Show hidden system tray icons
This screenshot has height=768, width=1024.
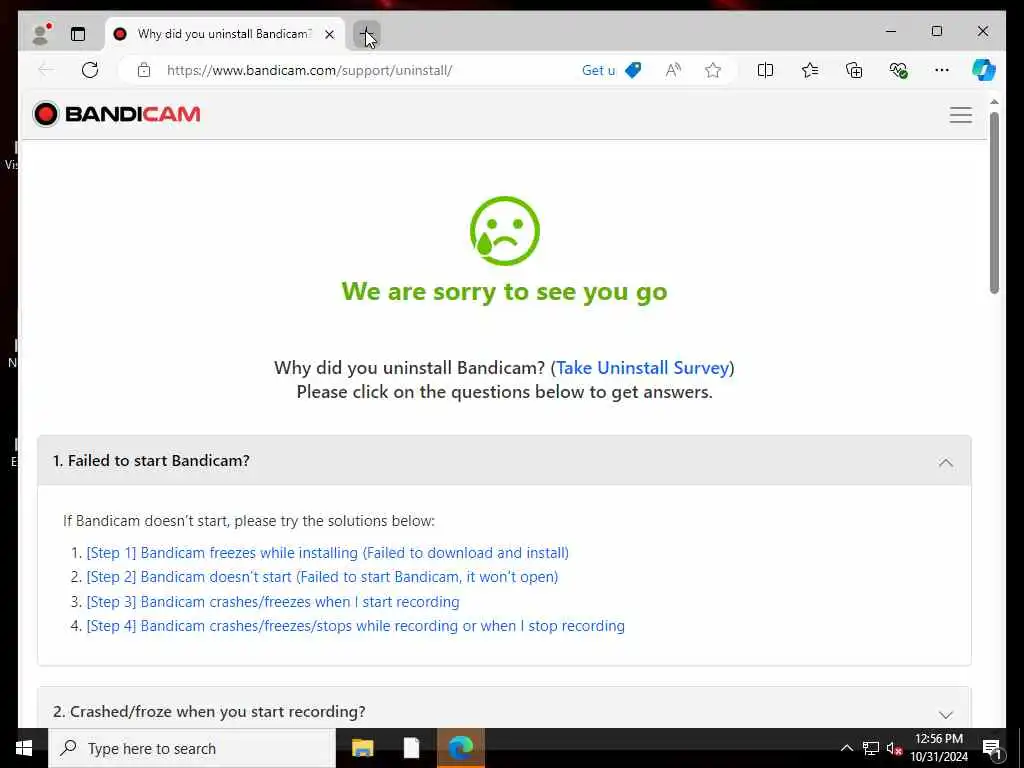pyautogui.click(x=846, y=748)
